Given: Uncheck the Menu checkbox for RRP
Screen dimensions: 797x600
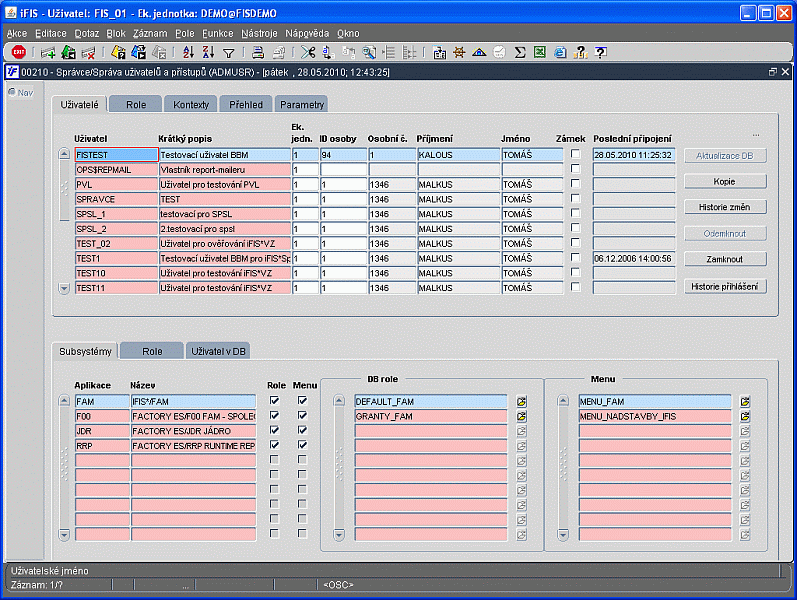Looking at the screenshot, I should [302, 445].
